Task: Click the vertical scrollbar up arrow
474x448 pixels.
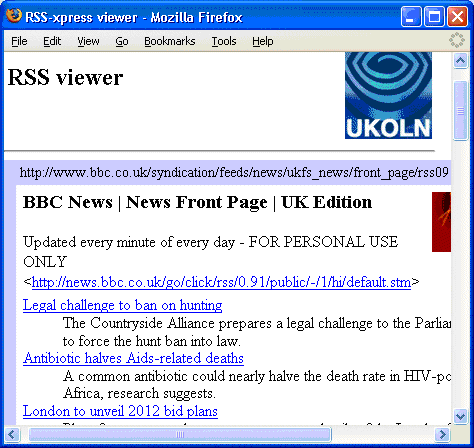Action: coord(460,61)
